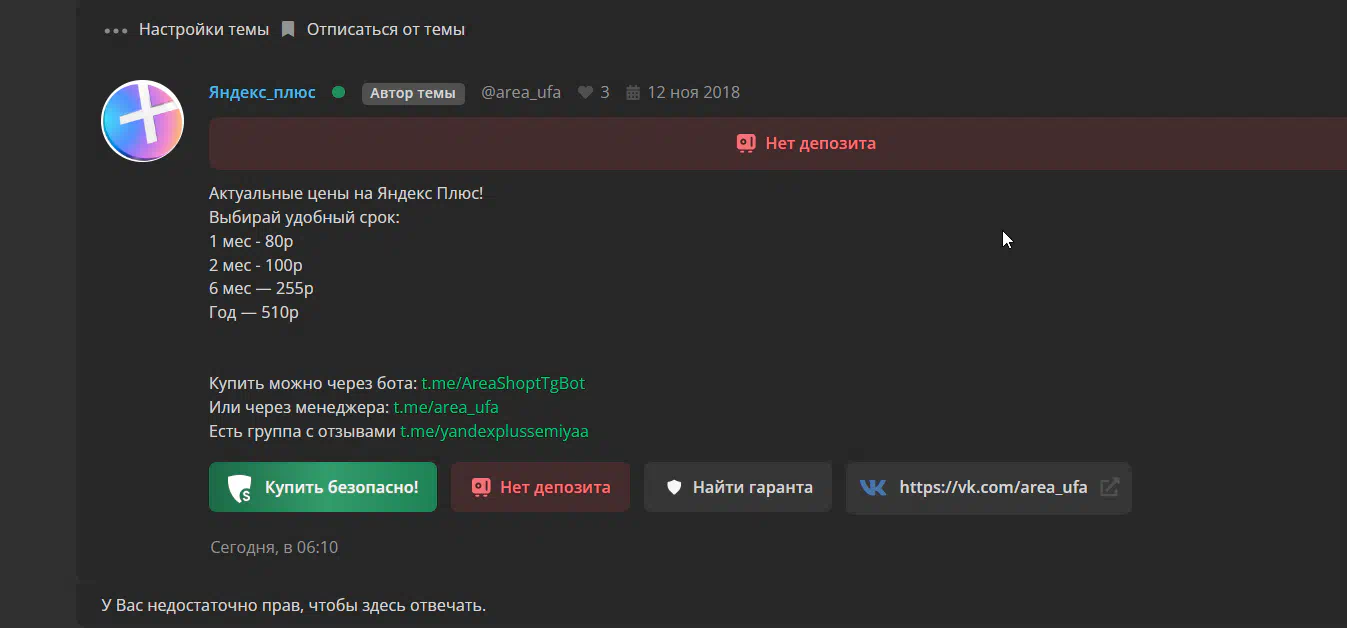
Task: Open the t.me/yandexplussemiyaa reviews link
Action: [x=494, y=431]
